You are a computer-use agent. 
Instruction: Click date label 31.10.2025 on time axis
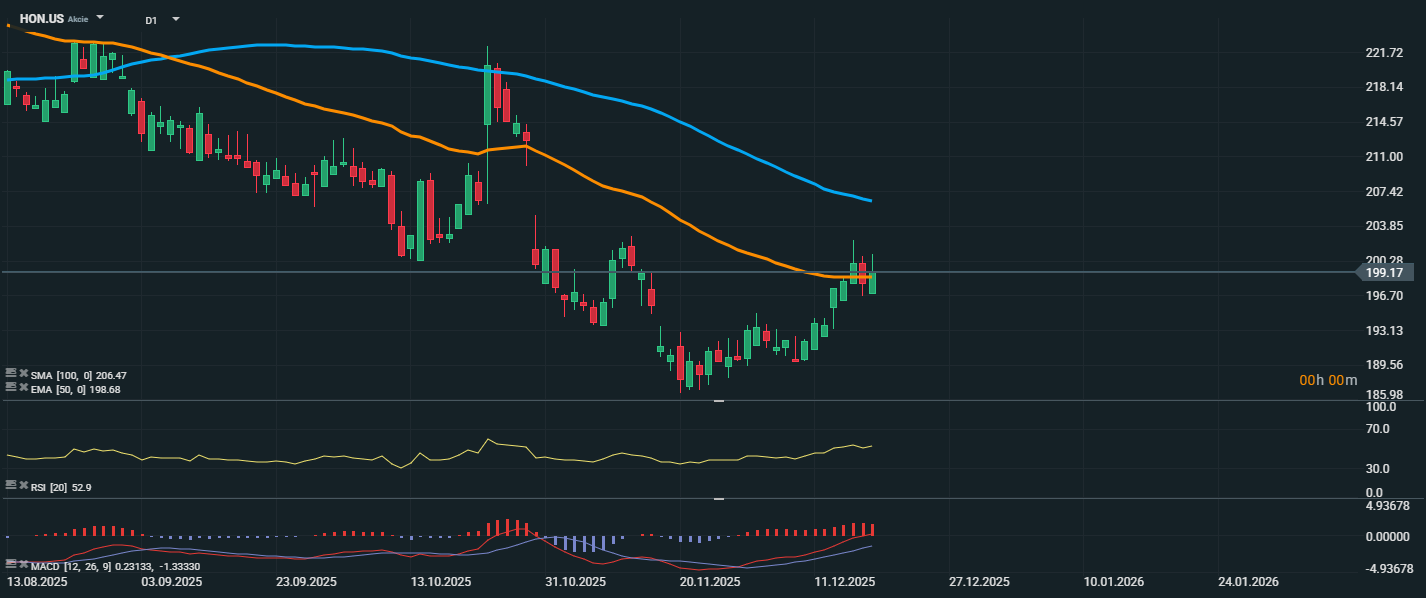[576, 582]
